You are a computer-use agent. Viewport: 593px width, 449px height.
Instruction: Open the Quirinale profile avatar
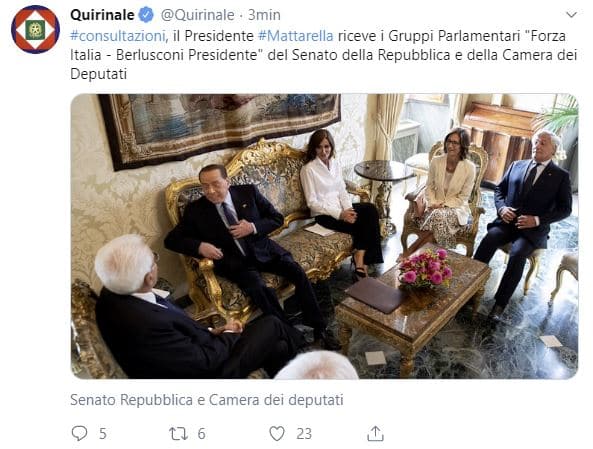pyautogui.click(x=35, y=30)
